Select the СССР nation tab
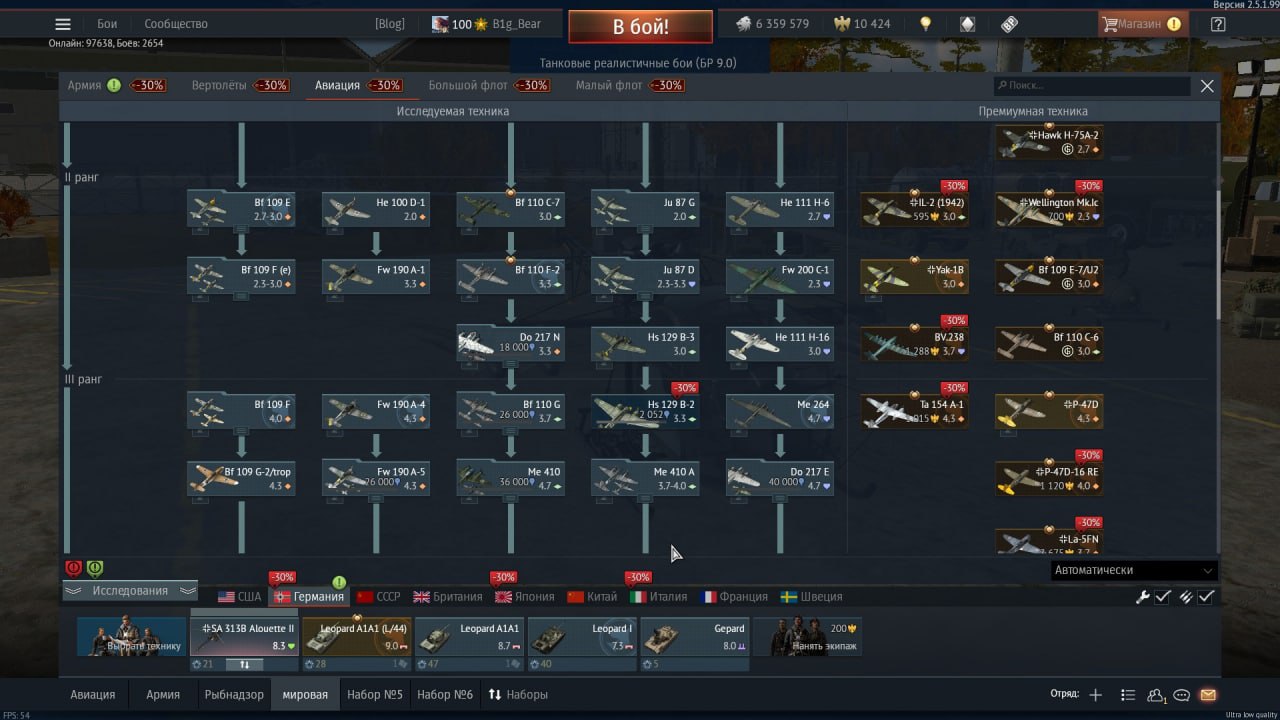Screen dimensions: 1280x720 click(378, 597)
